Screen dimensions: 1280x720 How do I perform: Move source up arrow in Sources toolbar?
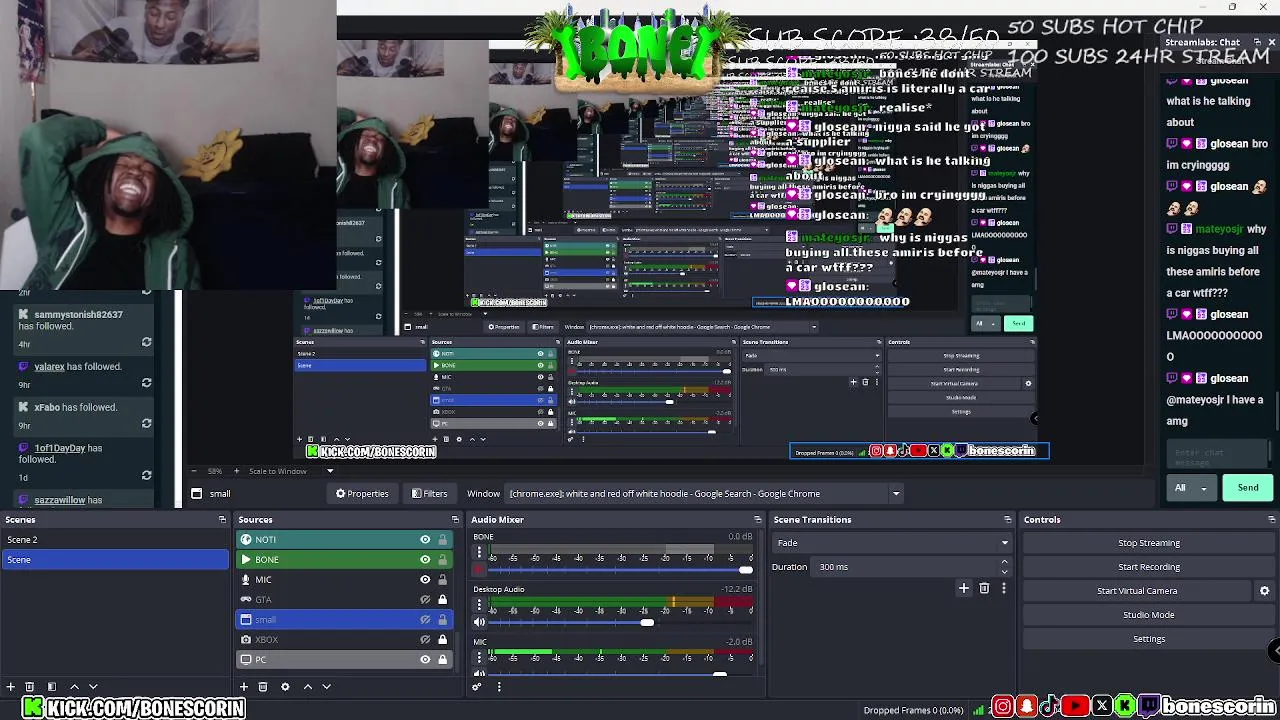point(307,687)
